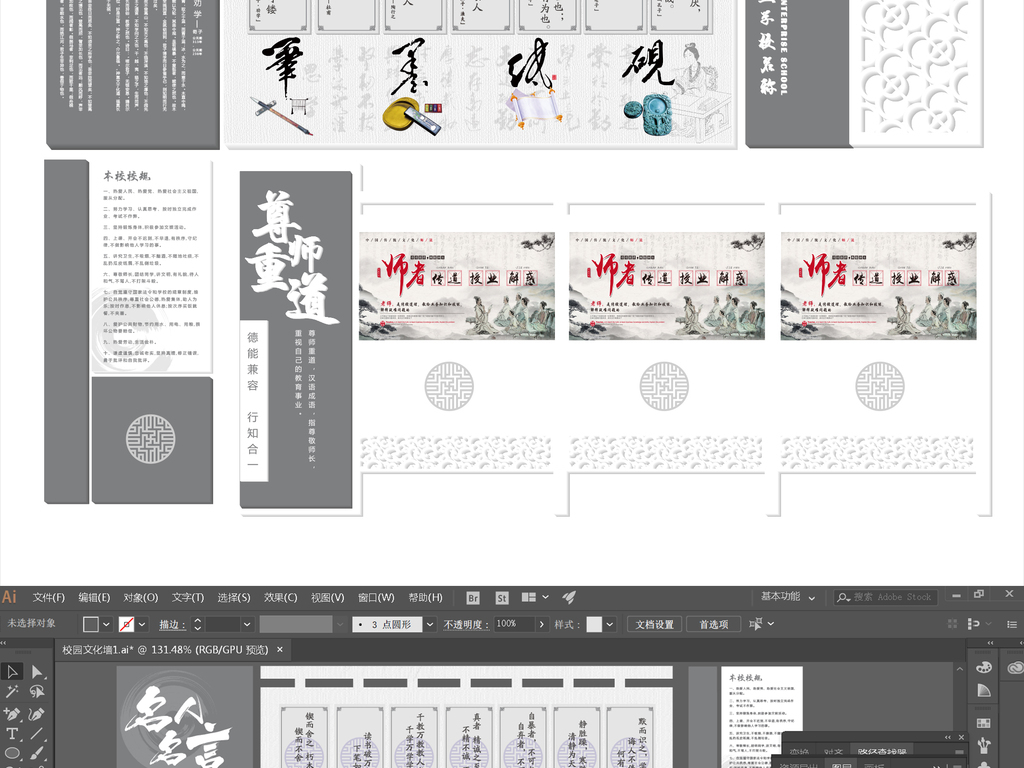Open the Color panel from the dock

[984, 667]
